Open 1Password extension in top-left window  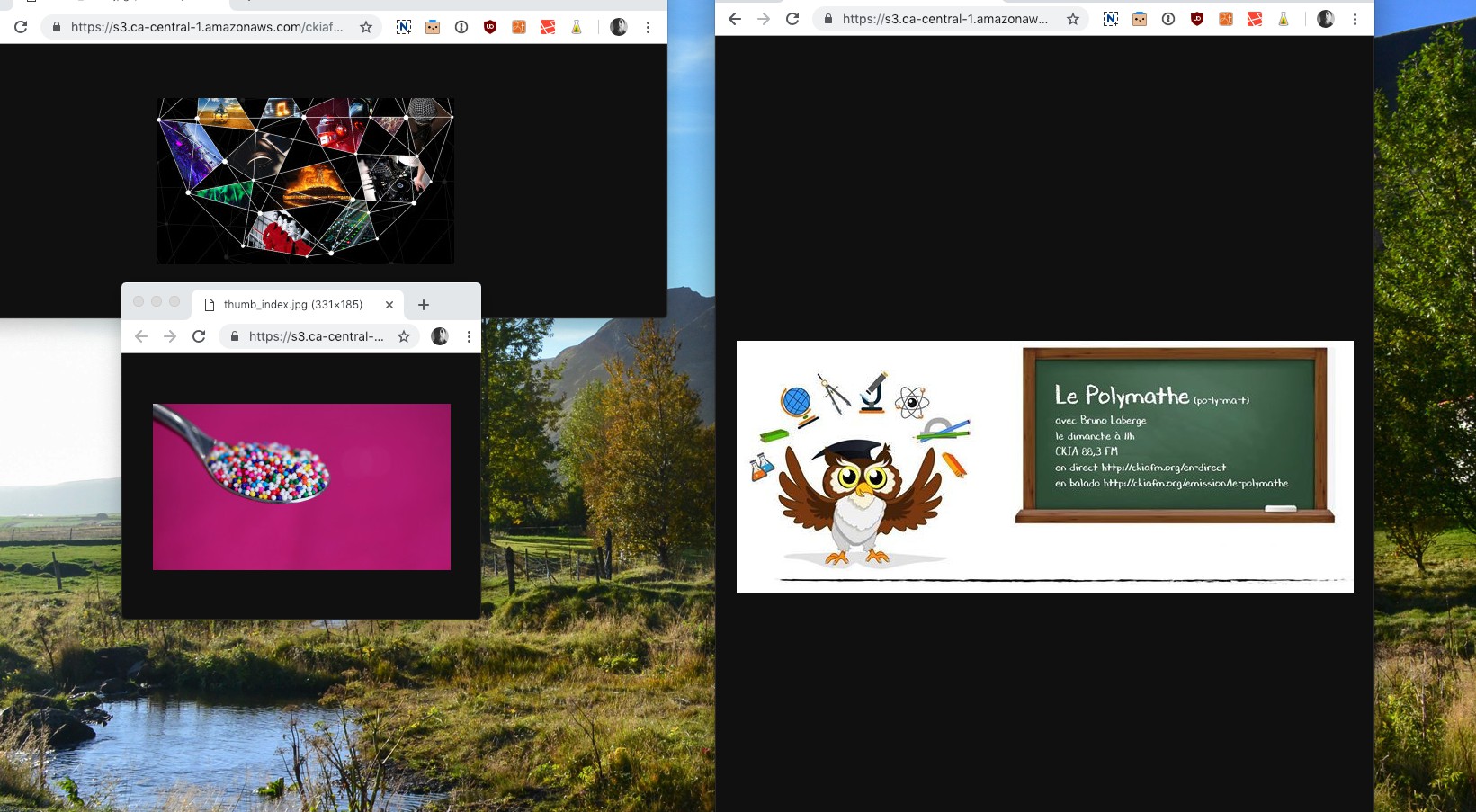[x=461, y=27]
